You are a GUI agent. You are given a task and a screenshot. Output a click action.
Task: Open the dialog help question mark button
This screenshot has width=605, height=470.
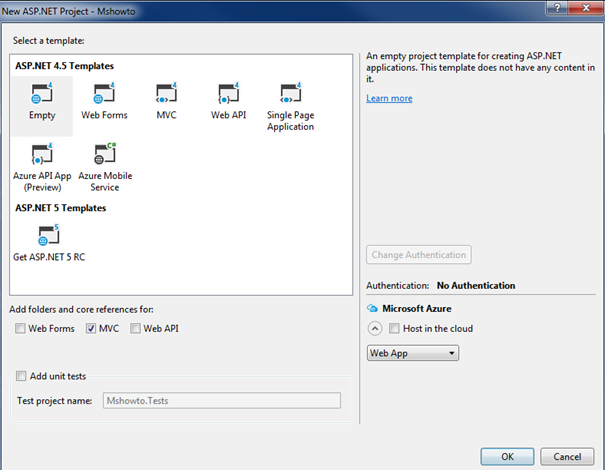[x=557, y=8]
